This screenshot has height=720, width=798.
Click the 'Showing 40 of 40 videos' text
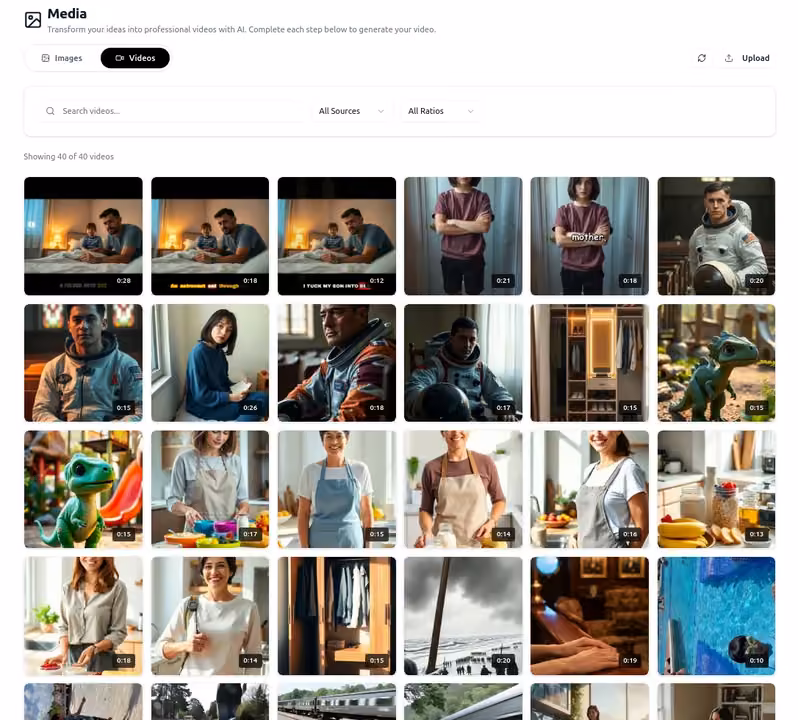tap(69, 157)
